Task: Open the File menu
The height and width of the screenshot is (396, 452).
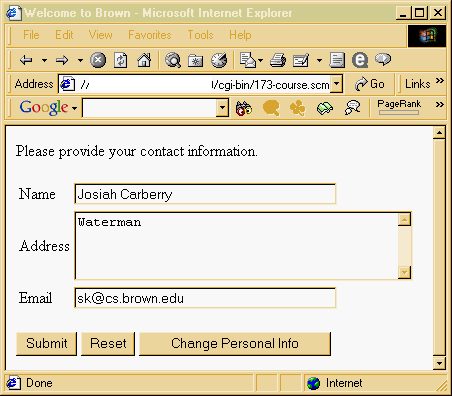Action: click(31, 35)
